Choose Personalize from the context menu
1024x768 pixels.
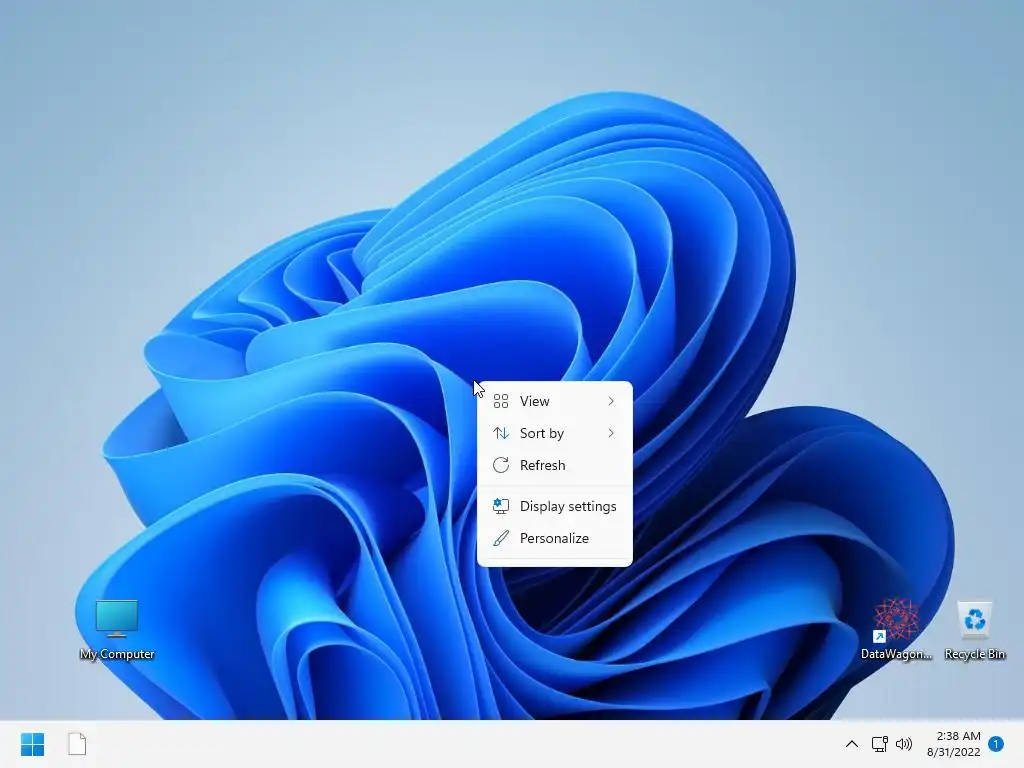pyautogui.click(x=554, y=538)
